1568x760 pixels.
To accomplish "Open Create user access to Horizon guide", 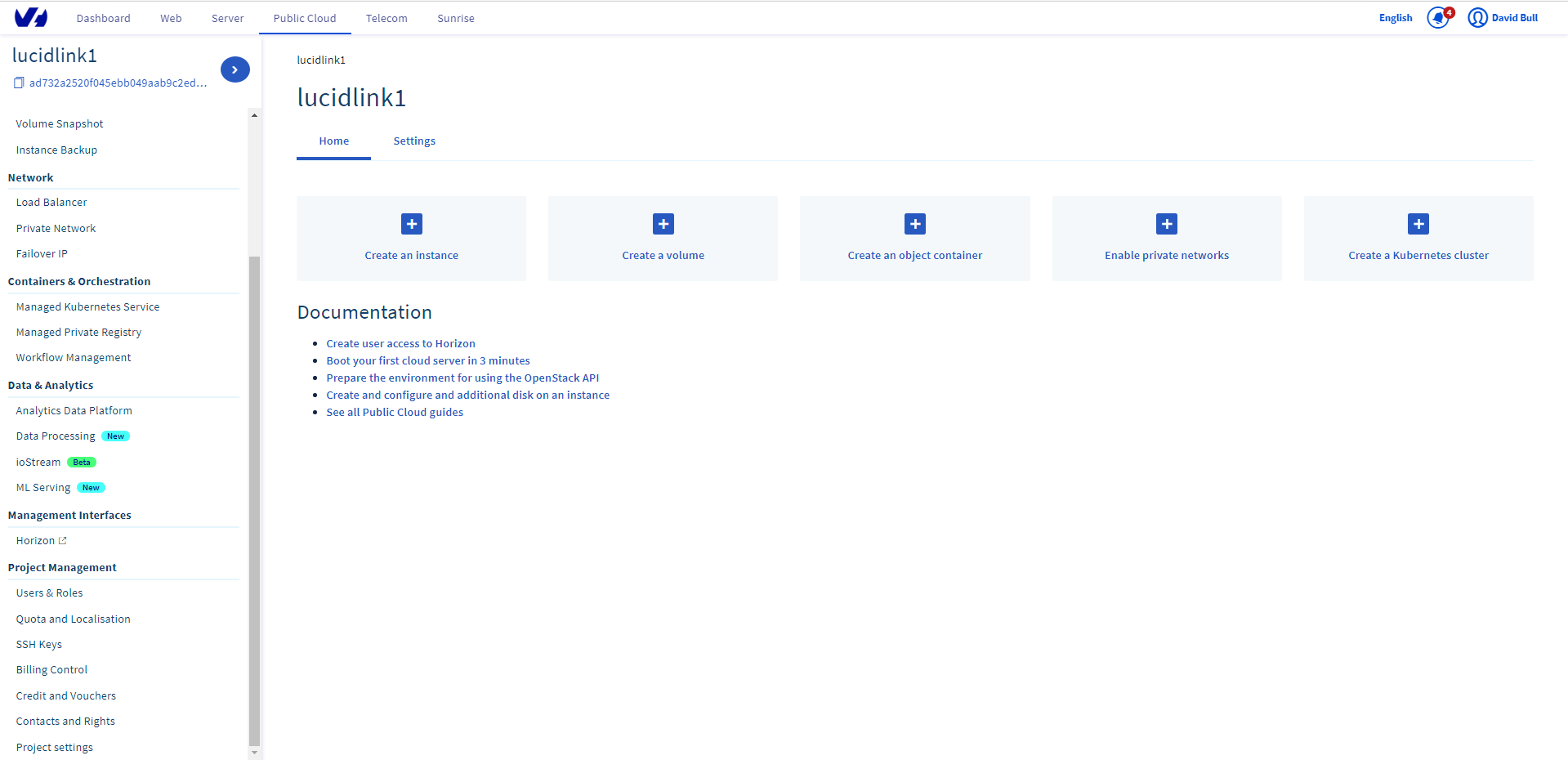I will point(400,343).
